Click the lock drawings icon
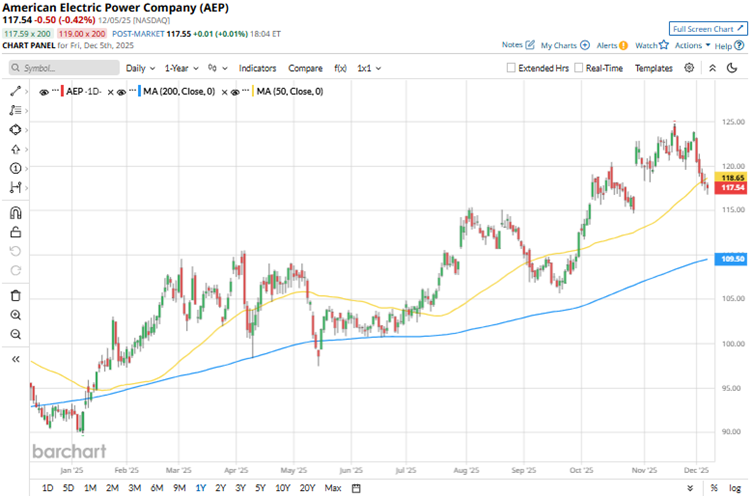Image resolution: width=752 pixels, height=496 pixels. tap(15, 232)
